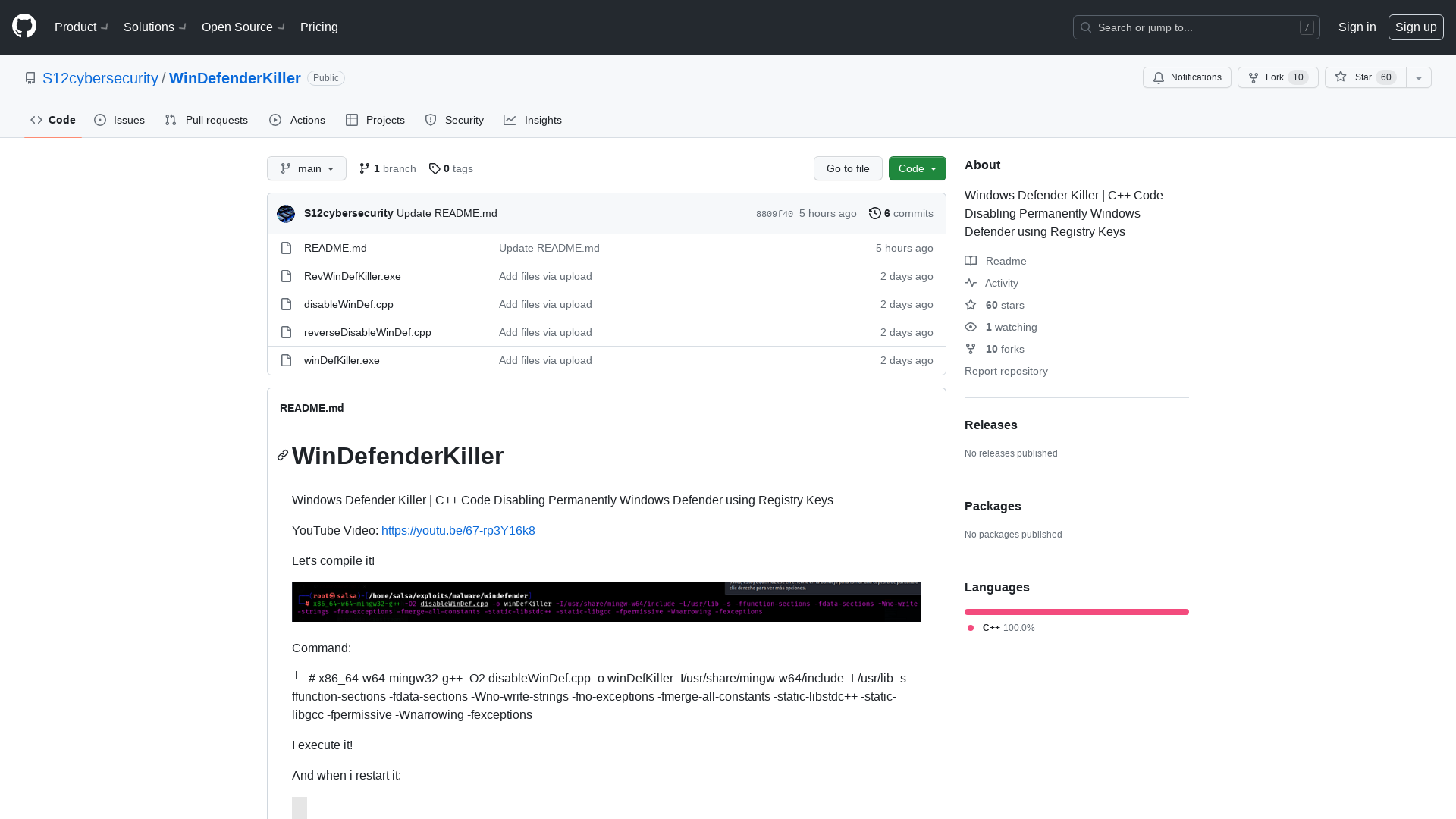Click the star icon in Star button
This screenshot has height=819, width=1456.
coord(1341,77)
